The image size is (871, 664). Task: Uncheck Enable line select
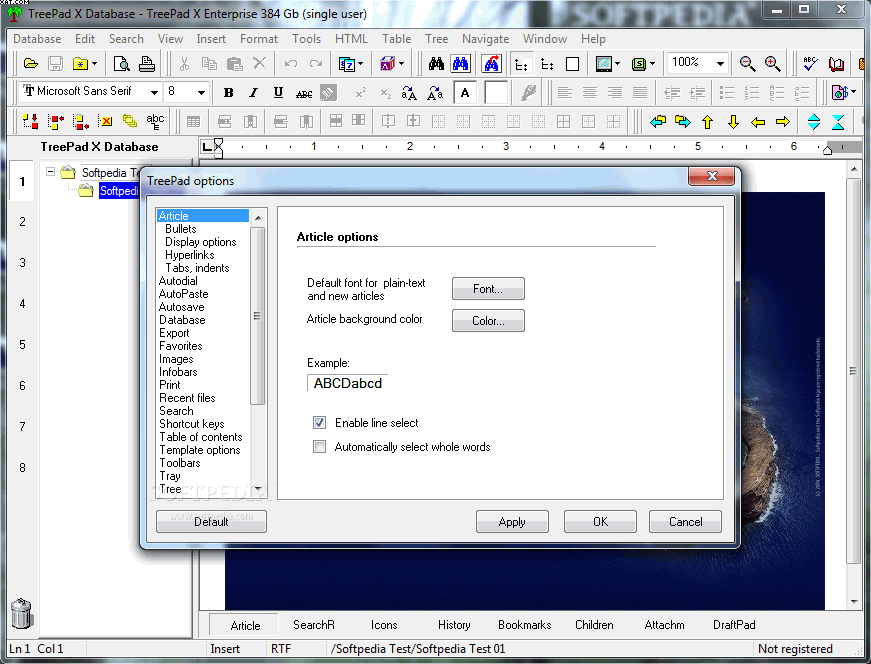click(x=319, y=423)
